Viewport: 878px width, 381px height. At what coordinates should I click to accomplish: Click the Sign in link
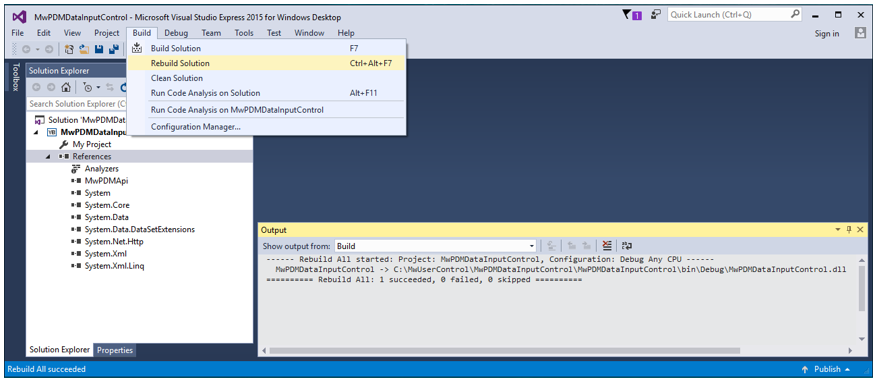pos(827,34)
